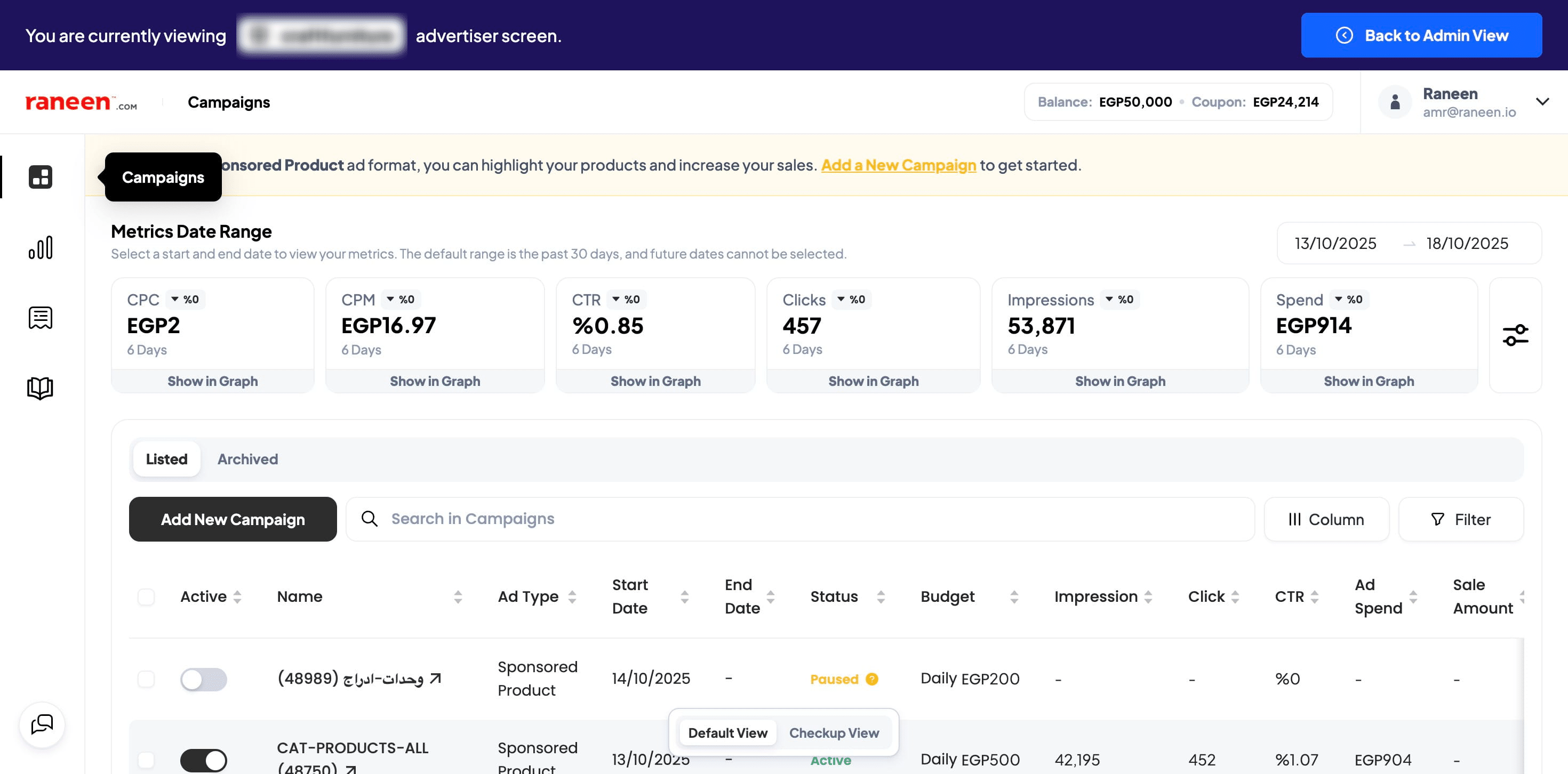The width and height of the screenshot is (1568, 774).
Task: Enable the toggle for campaign 48989
Action: [x=203, y=679]
